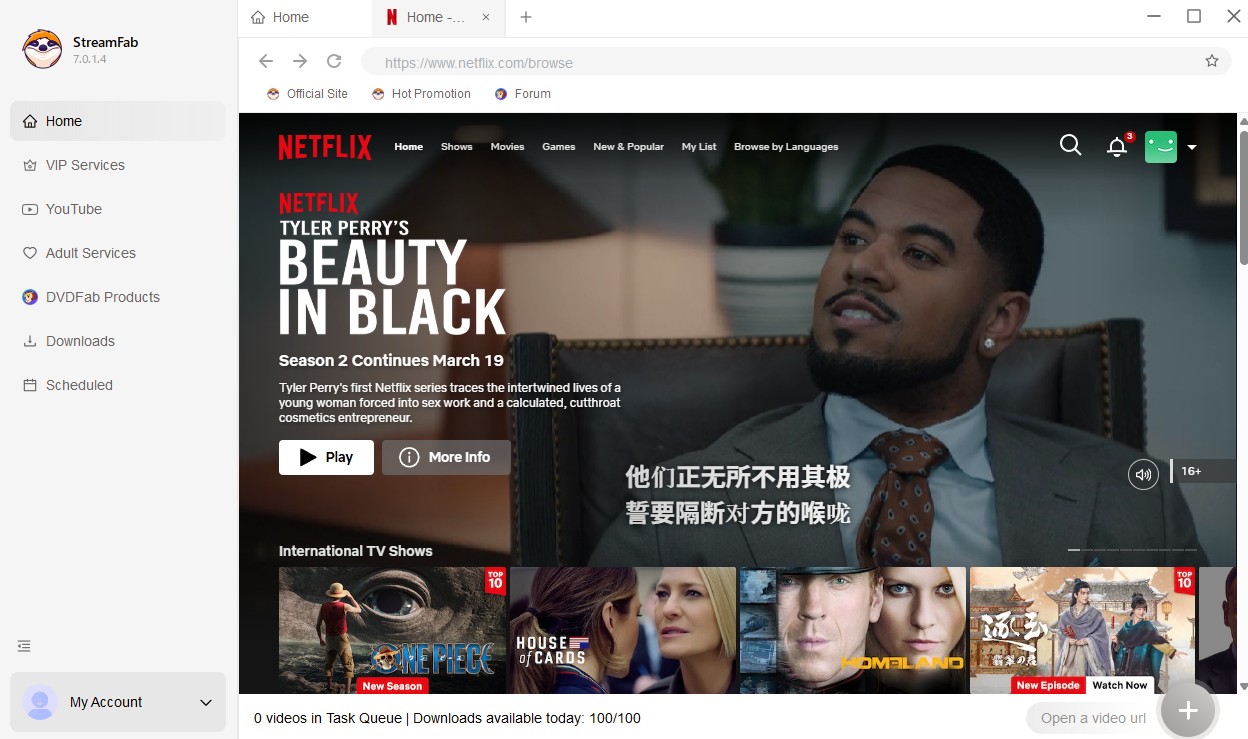Viewport: 1248px width, 739px height.
Task: Open Netflix search magnifier icon
Action: (x=1070, y=146)
